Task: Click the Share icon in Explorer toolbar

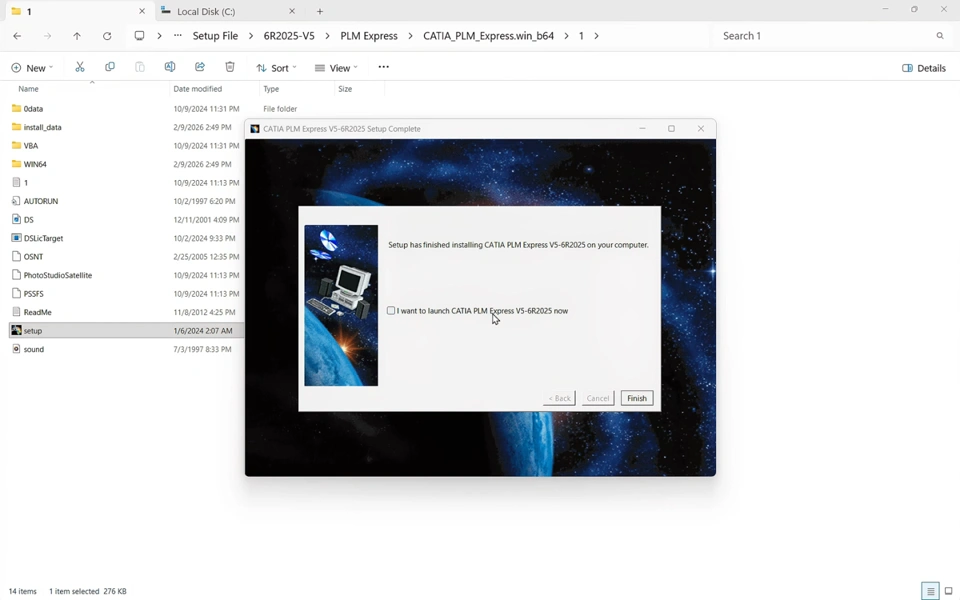Action: point(200,67)
